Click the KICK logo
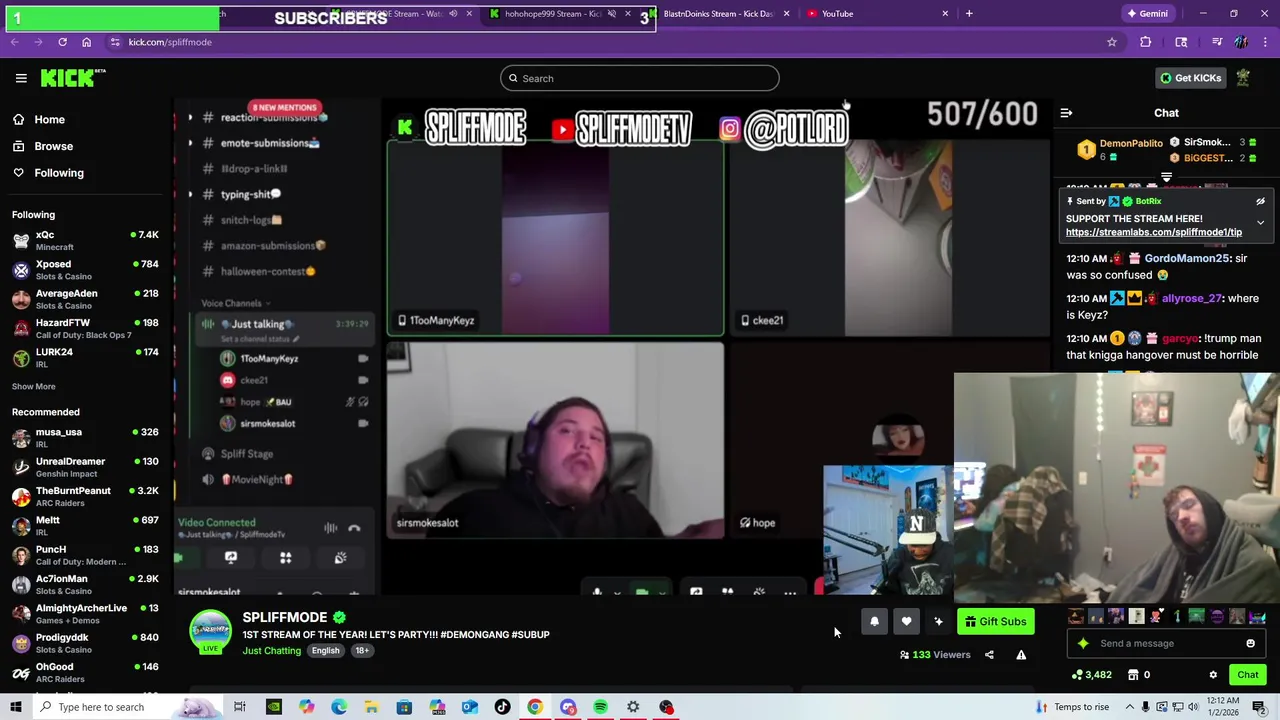 coord(73,78)
